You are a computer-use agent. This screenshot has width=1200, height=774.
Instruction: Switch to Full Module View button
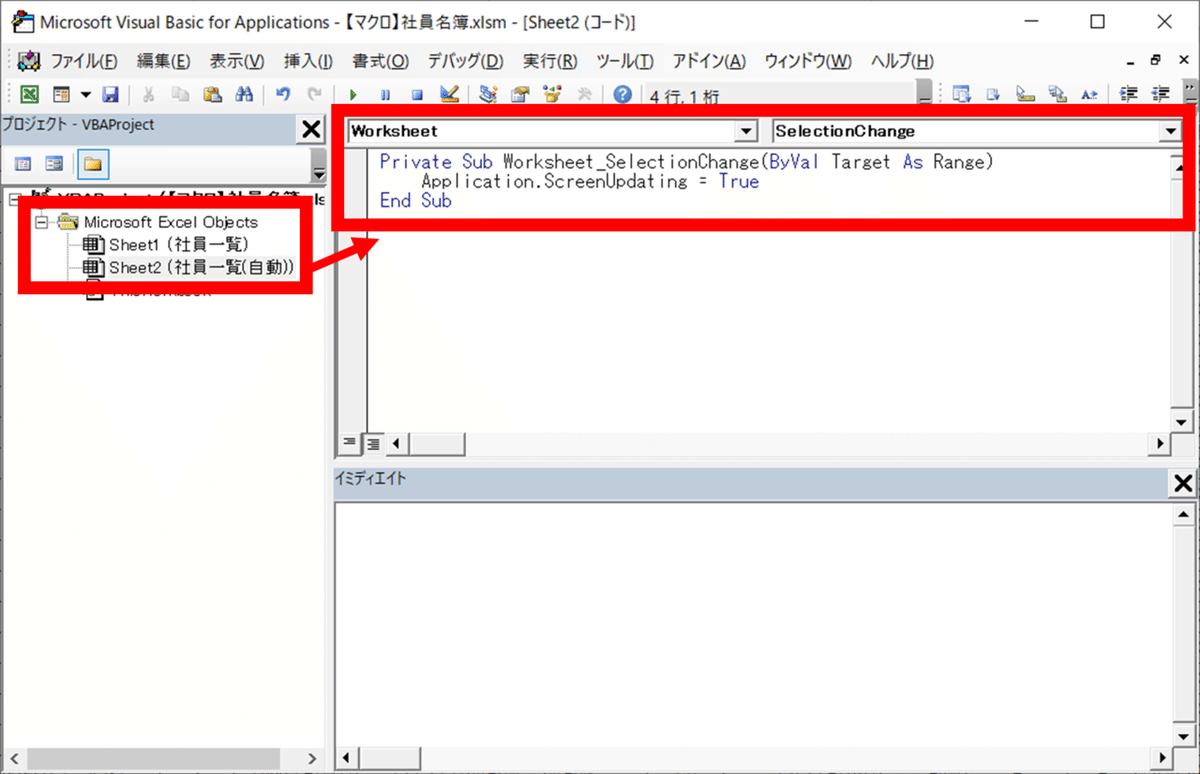(x=371, y=442)
